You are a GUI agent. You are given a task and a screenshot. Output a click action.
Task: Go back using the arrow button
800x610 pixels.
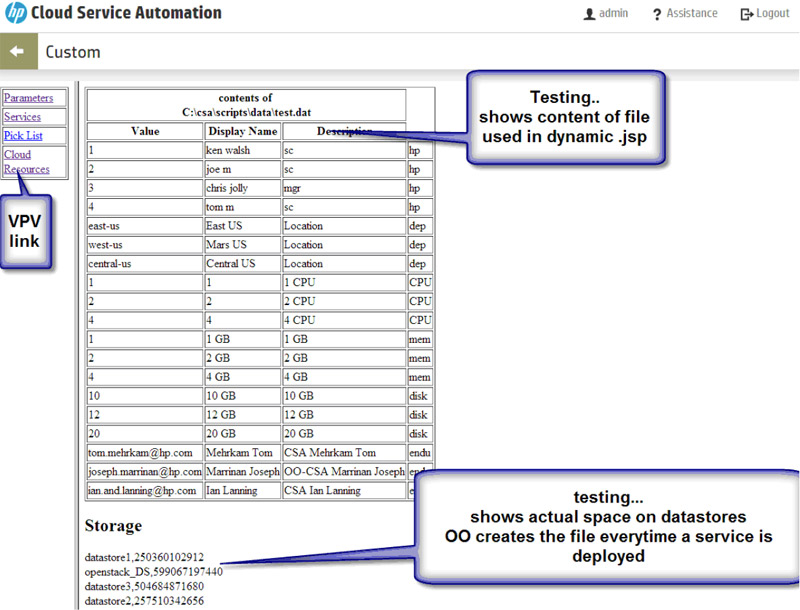[x=18, y=51]
